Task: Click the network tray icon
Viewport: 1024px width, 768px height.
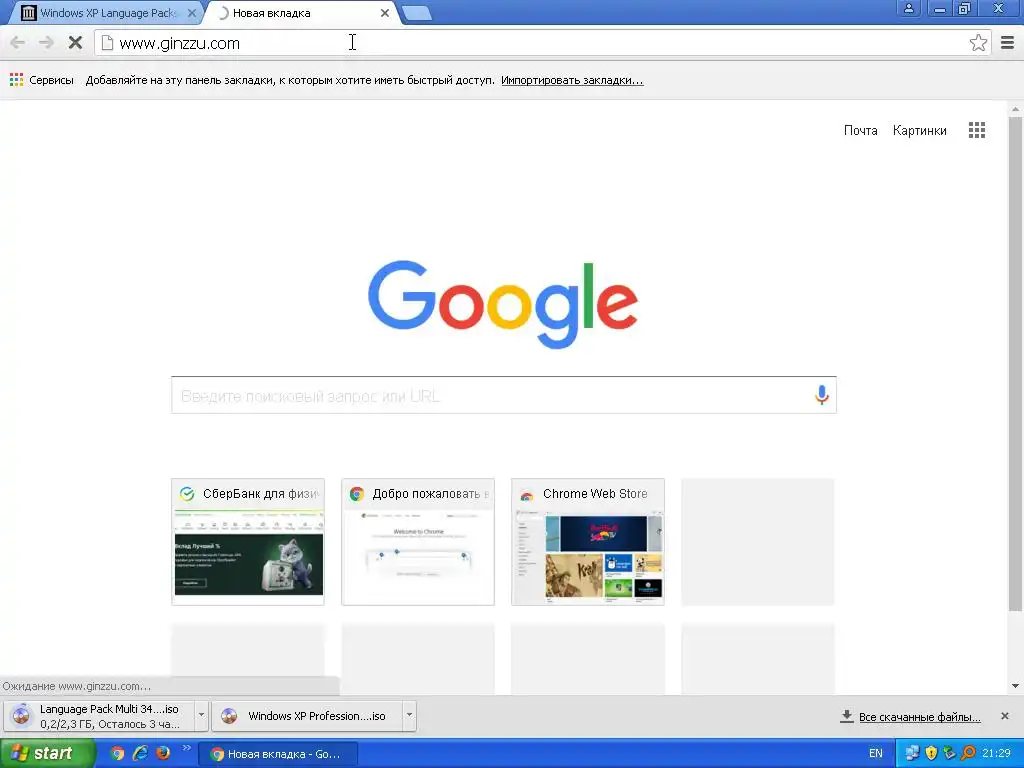Action: click(912, 753)
